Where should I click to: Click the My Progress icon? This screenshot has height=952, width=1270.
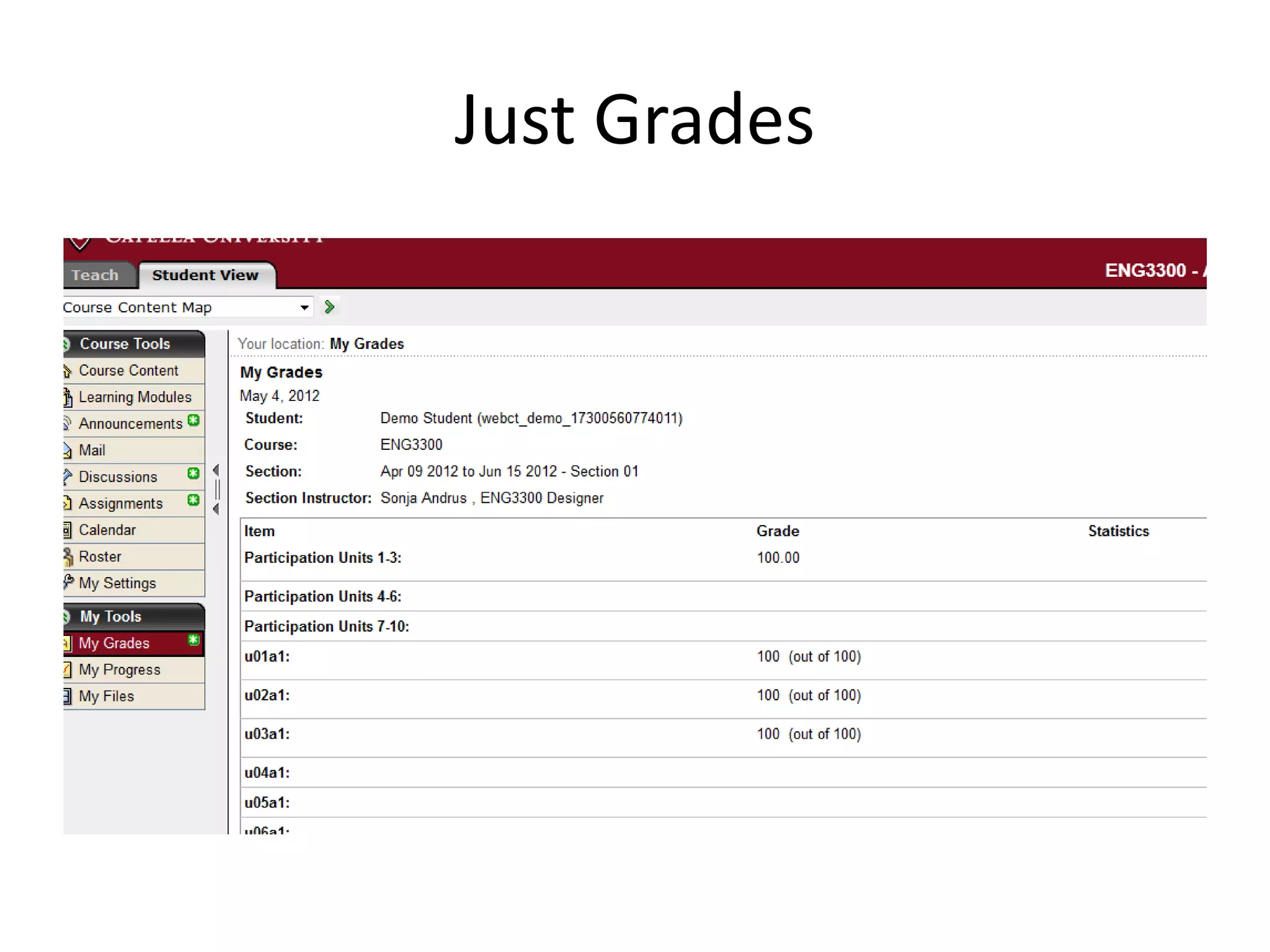click(x=67, y=670)
